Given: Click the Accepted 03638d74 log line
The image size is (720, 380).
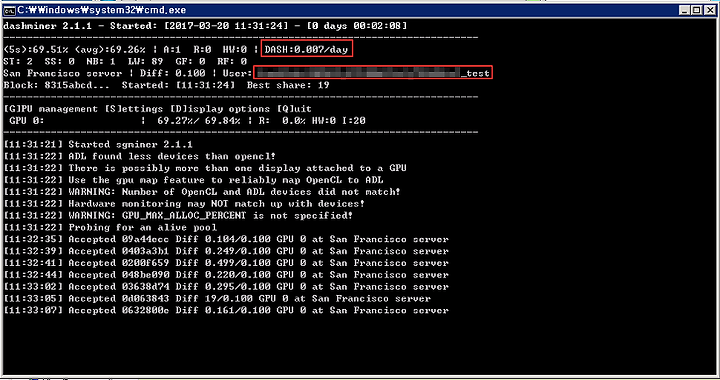Looking at the screenshot, I should (226, 287).
